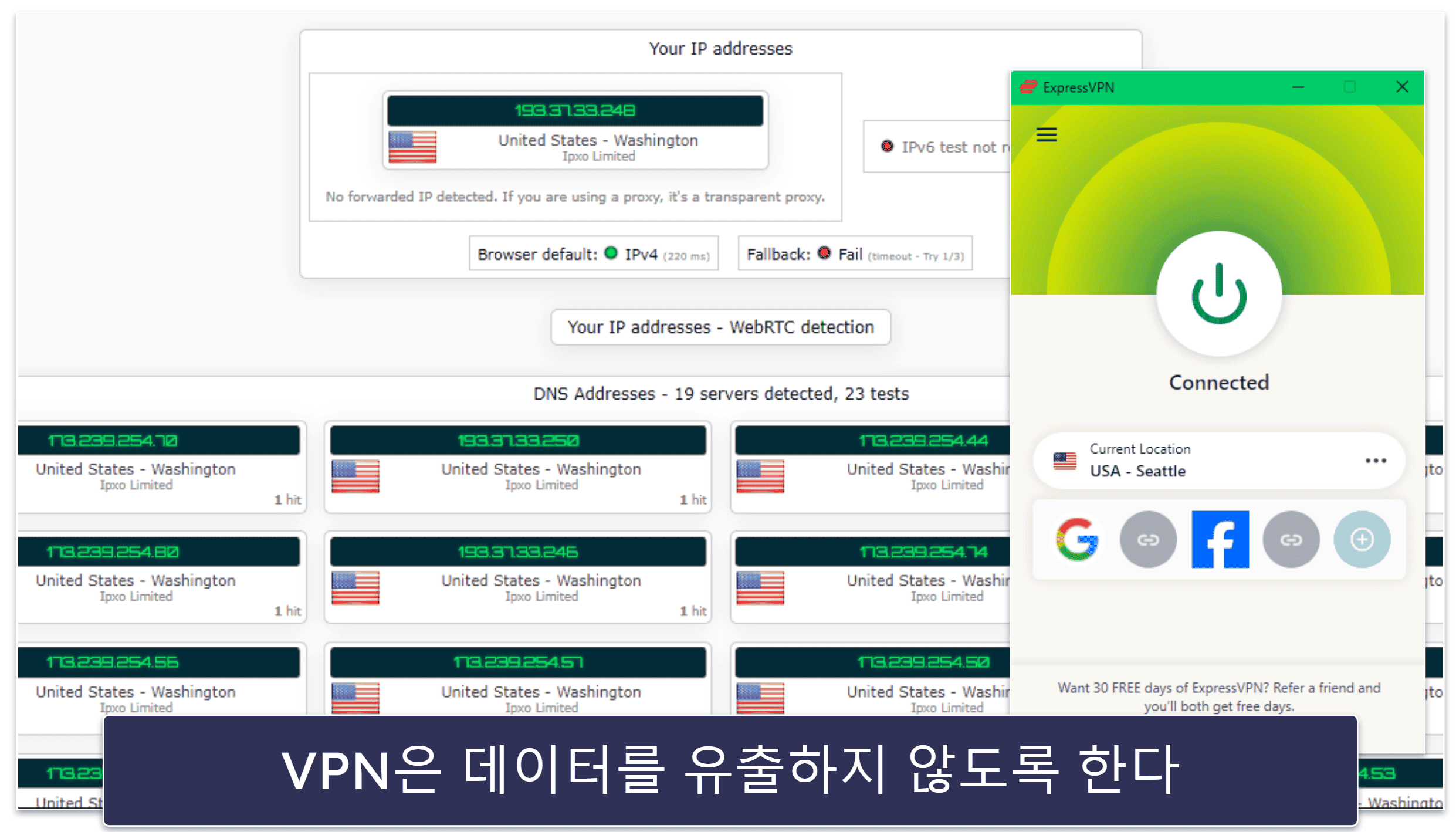Click the Your IP addresses heading
1456x832 pixels.
720,49
